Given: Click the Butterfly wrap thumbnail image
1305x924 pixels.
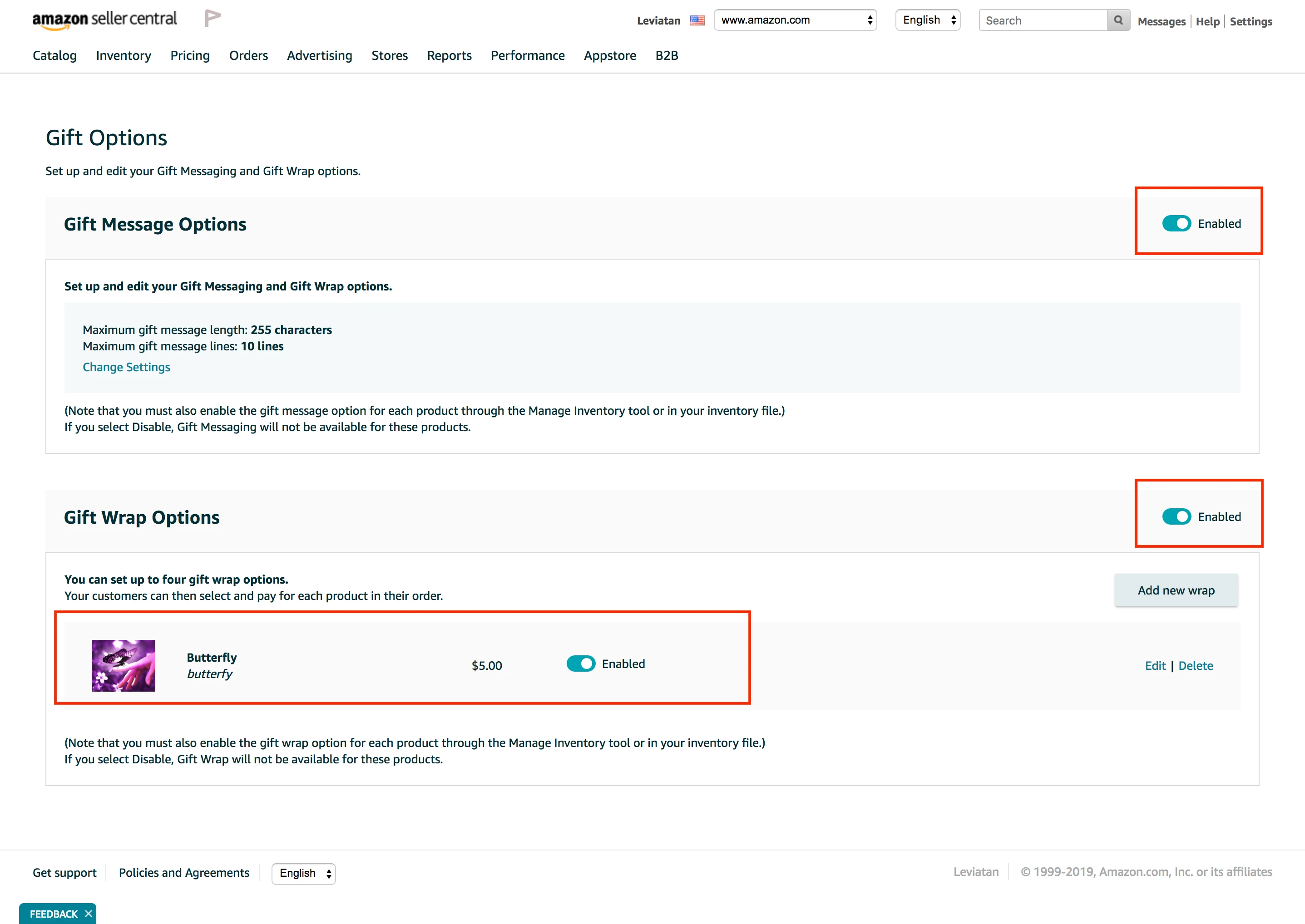Looking at the screenshot, I should [124, 666].
